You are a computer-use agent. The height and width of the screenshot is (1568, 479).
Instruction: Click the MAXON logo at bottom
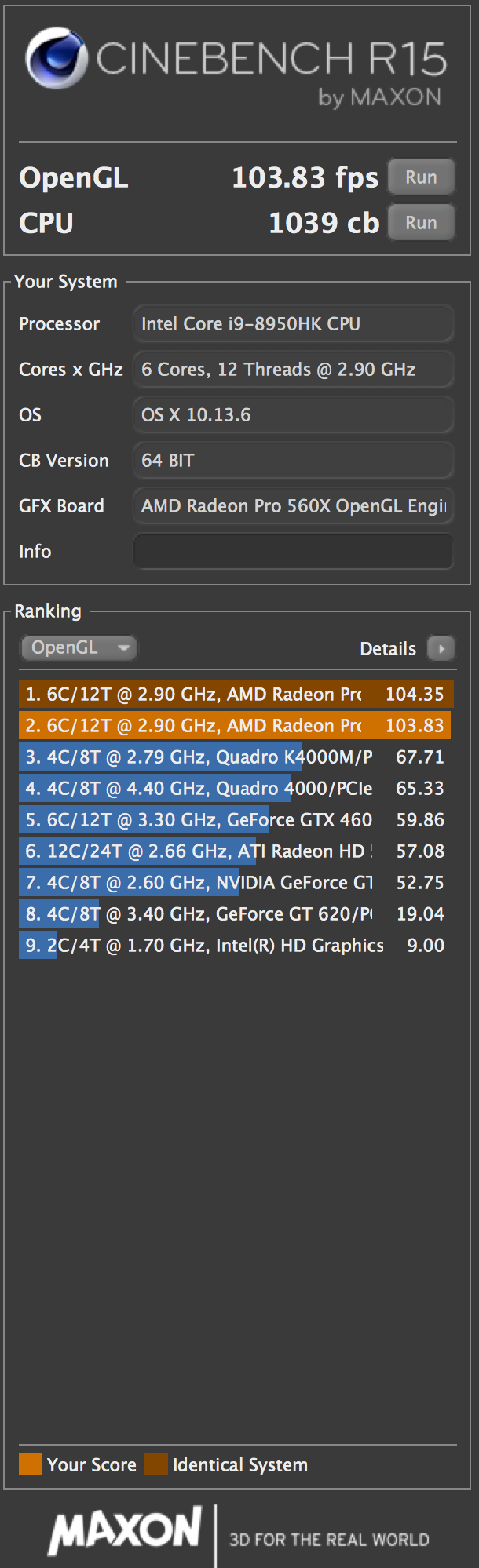tap(124, 1530)
